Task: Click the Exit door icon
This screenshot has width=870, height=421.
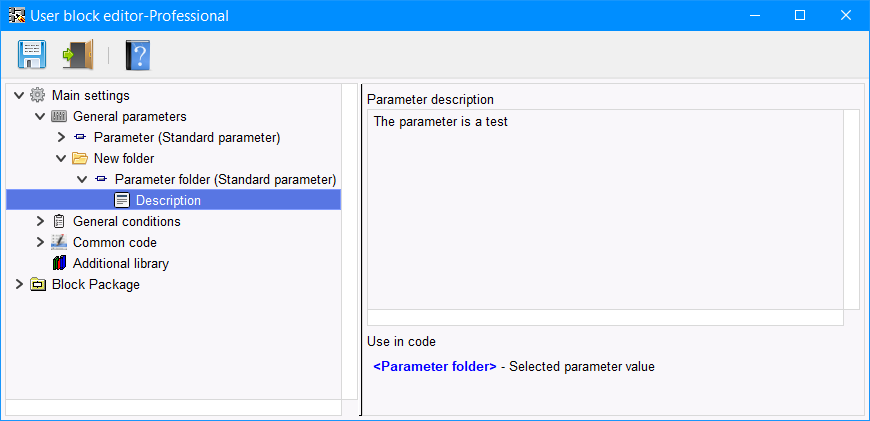Action: [77, 54]
